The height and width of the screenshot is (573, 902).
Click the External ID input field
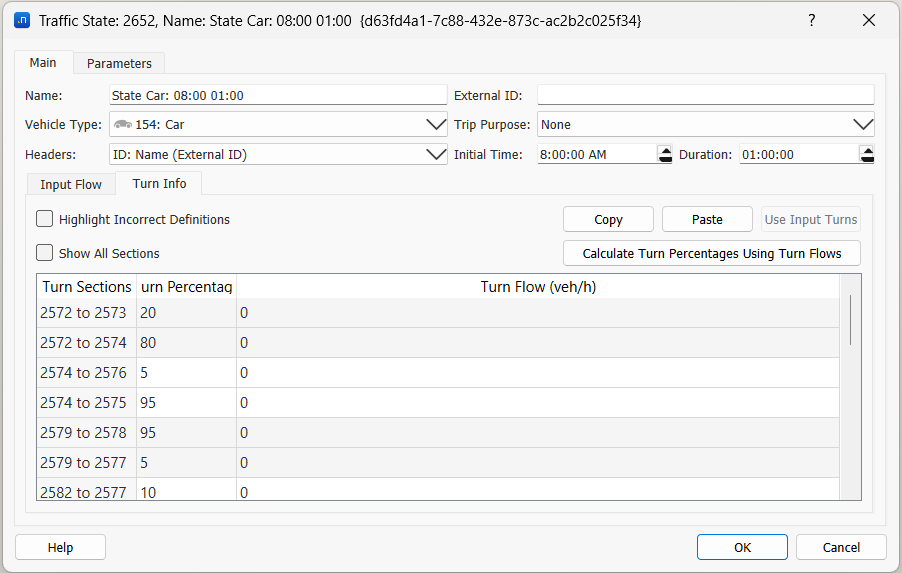705,95
